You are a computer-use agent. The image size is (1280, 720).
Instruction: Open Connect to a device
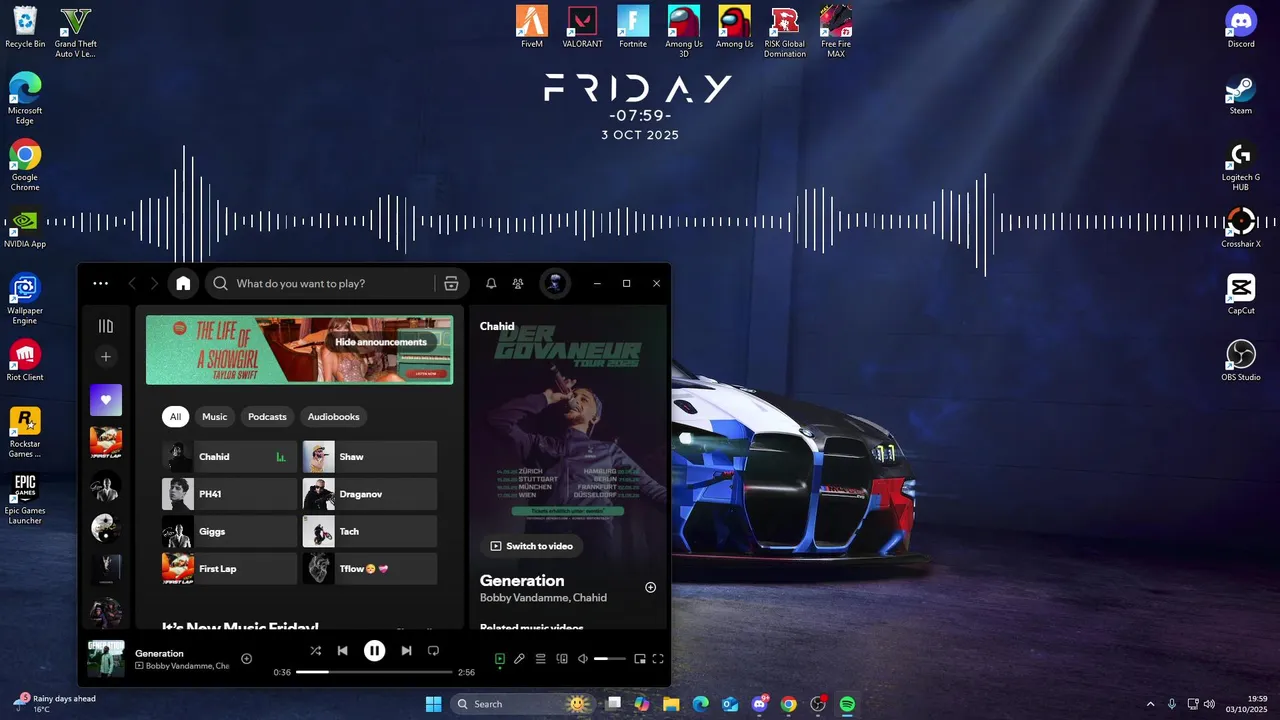561,659
